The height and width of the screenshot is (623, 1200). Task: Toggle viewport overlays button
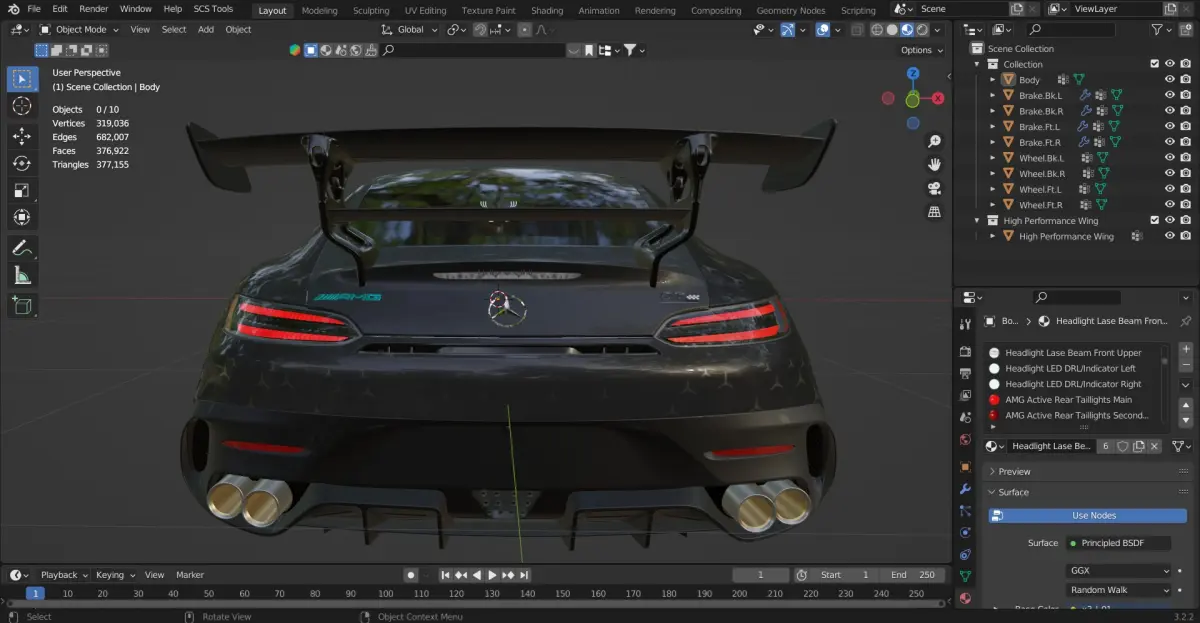[x=822, y=30]
